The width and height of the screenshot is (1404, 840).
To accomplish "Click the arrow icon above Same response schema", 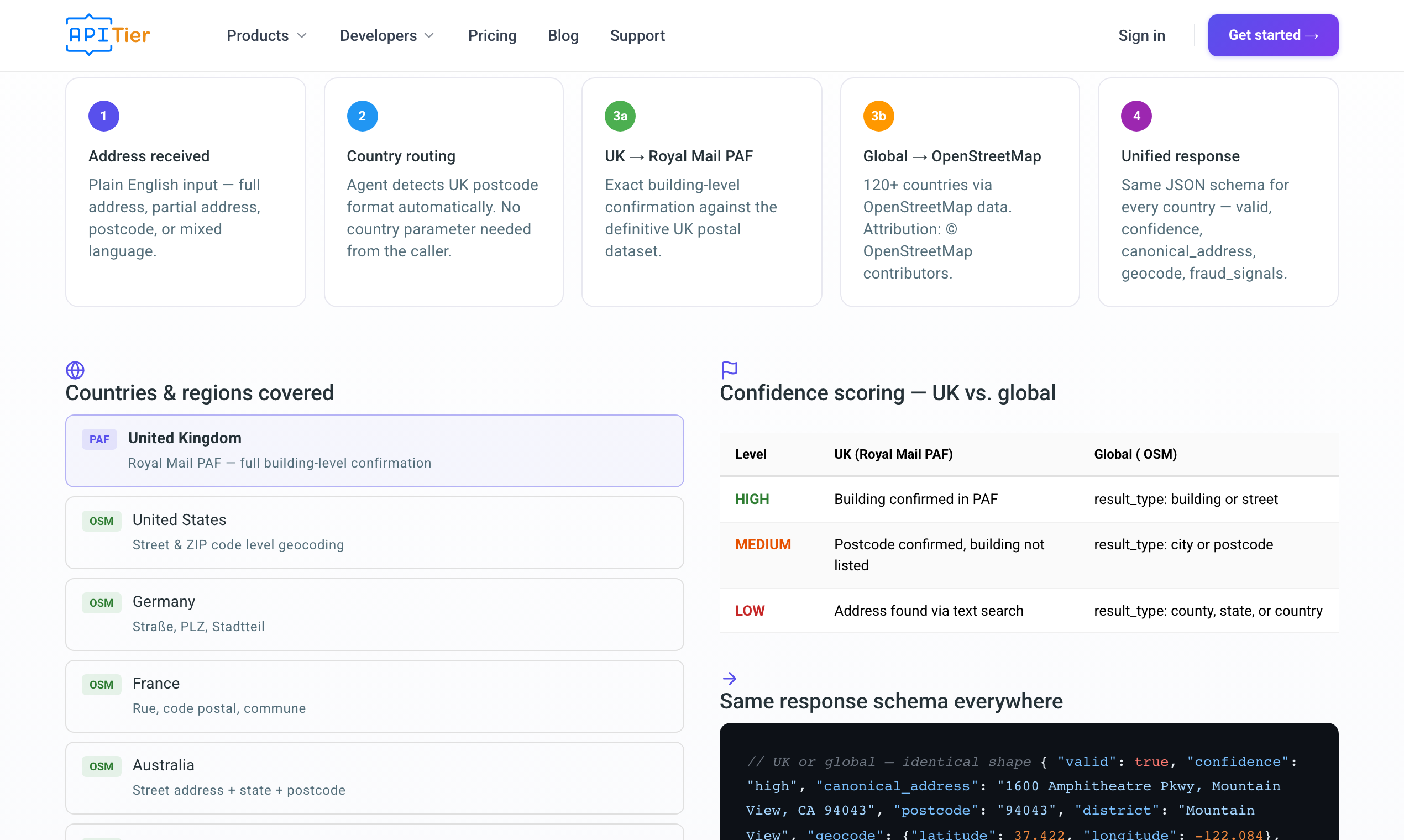I will [x=729, y=678].
